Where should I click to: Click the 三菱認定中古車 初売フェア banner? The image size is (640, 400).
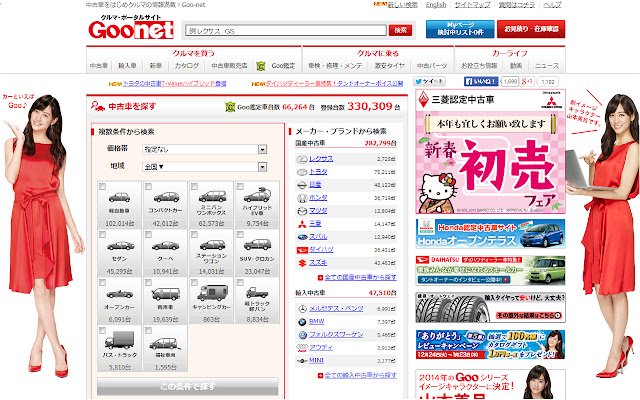[x=490, y=152]
